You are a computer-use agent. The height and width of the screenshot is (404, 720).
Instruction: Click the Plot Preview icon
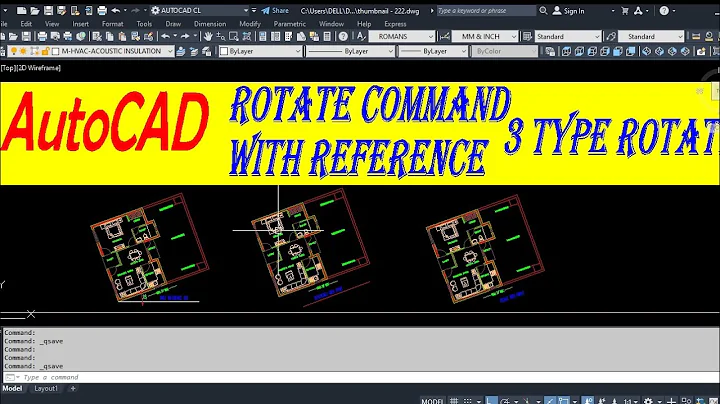pyautogui.click(x=55, y=36)
